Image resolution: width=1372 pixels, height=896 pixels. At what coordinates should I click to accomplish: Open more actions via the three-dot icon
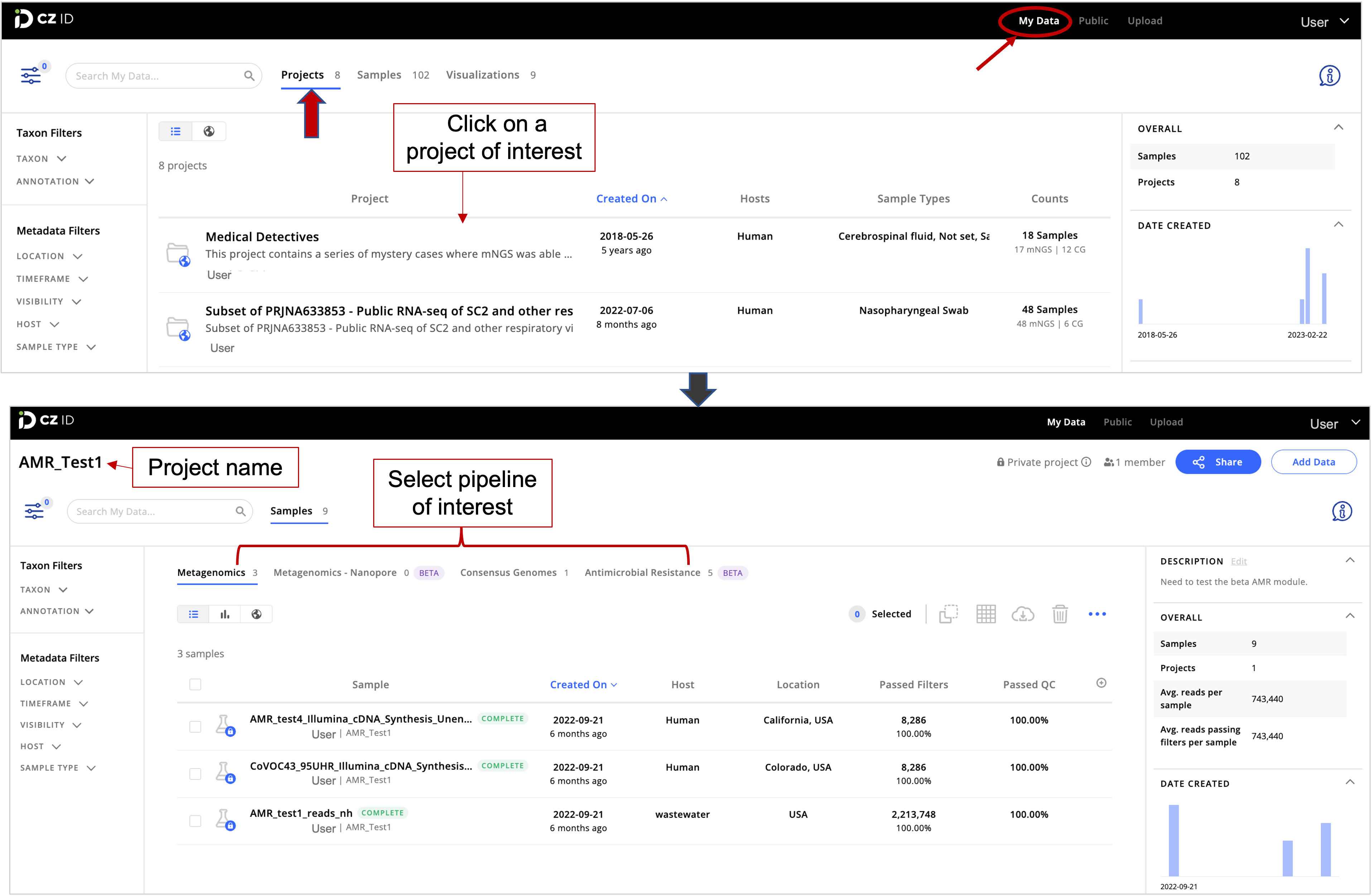[x=1097, y=613]
